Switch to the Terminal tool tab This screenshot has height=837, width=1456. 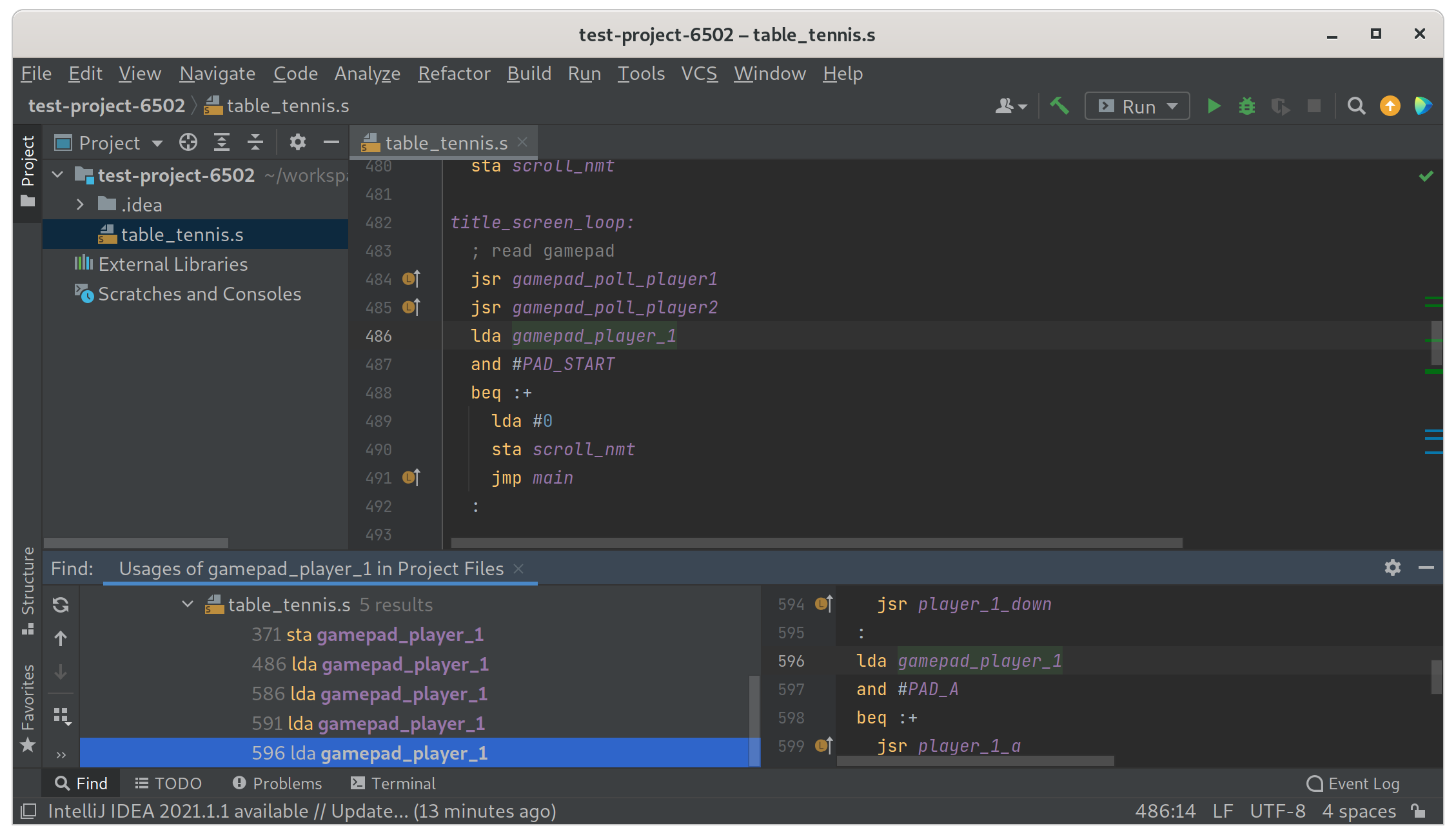coord(393,783)
